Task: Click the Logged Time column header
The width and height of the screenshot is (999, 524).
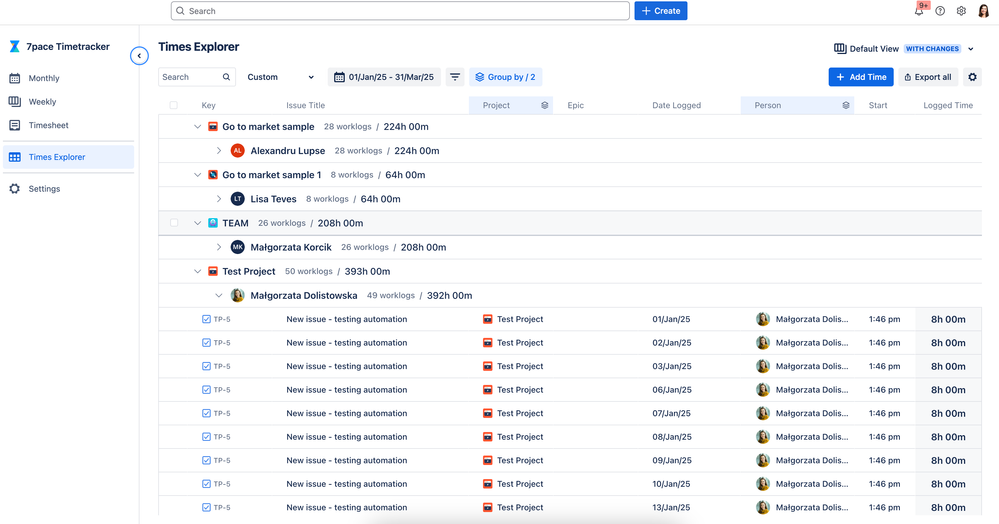Action: click(x=948, y=105)
